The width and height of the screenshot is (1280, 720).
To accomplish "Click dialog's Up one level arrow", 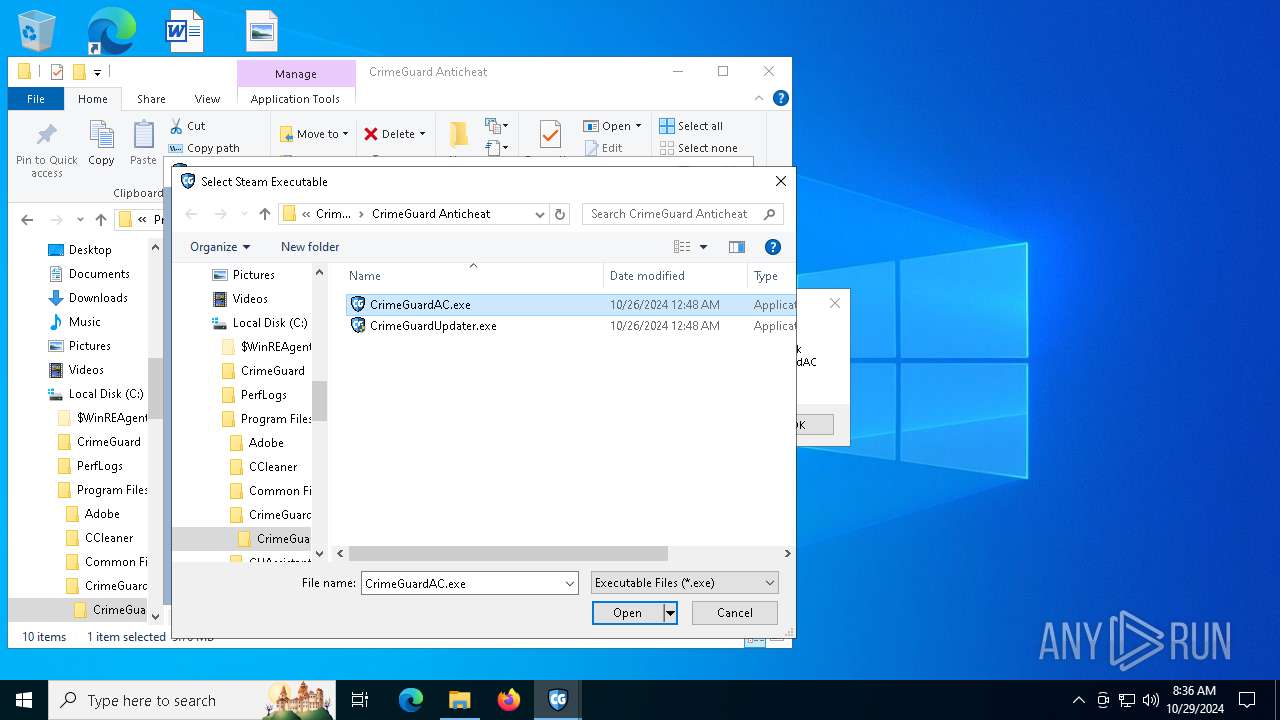I will (x=264, y=214).
